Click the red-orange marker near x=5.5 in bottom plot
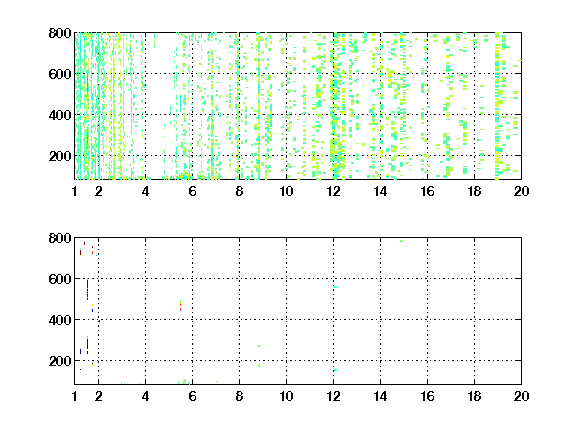 180,306
